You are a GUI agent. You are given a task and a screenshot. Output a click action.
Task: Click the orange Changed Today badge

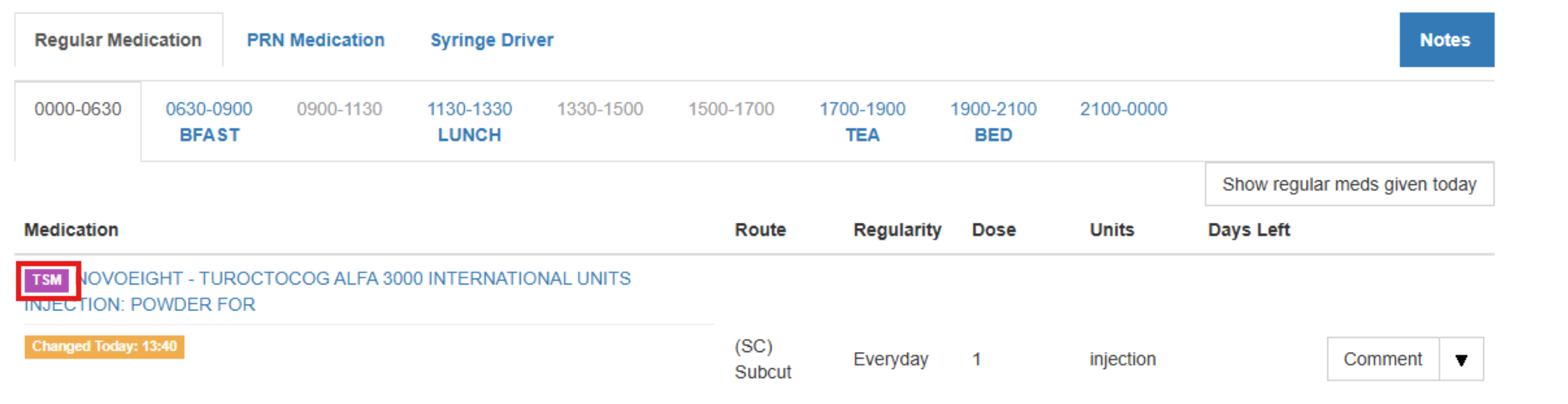point(104,347)
